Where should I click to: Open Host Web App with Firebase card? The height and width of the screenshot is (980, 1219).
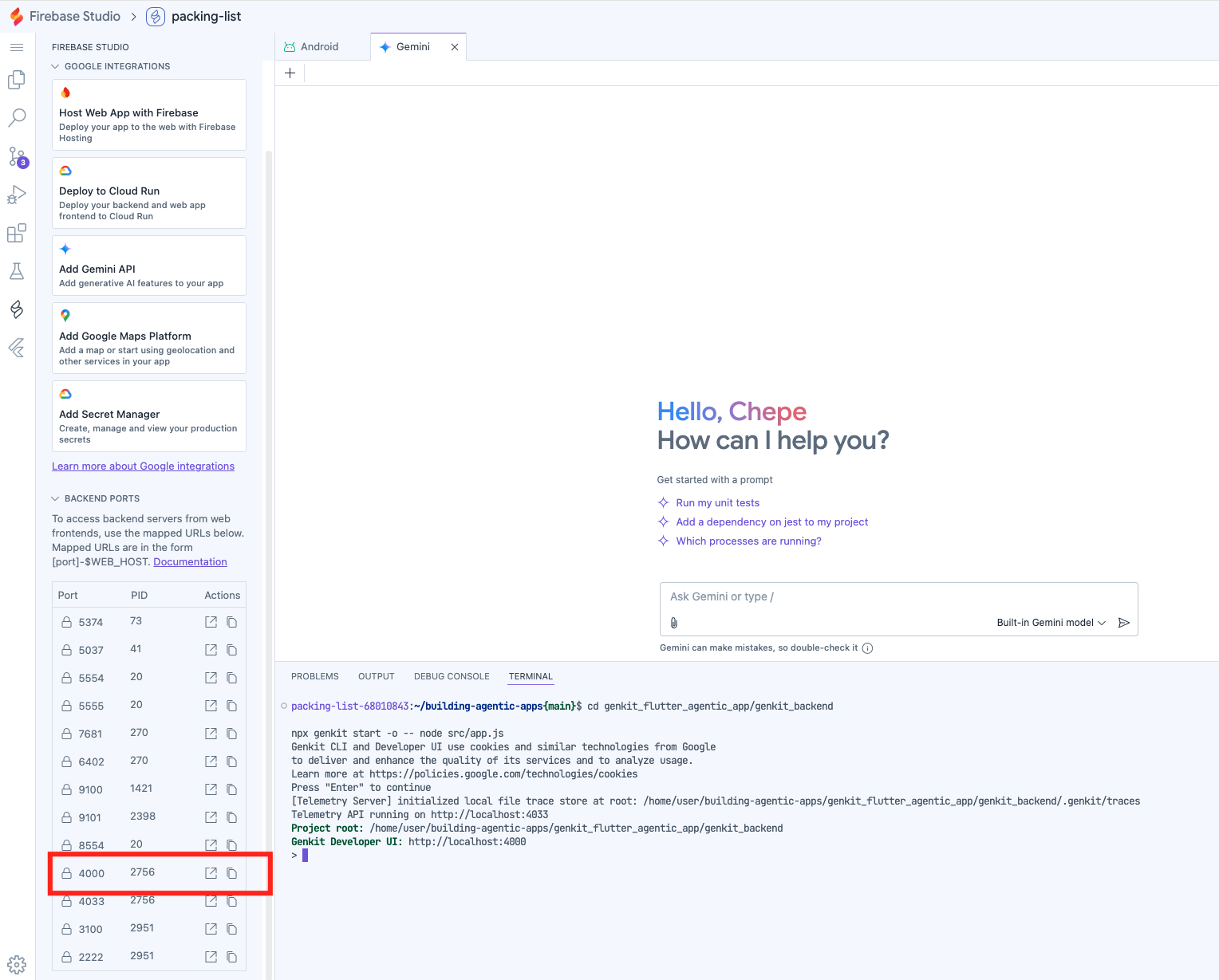coord(149,115)
